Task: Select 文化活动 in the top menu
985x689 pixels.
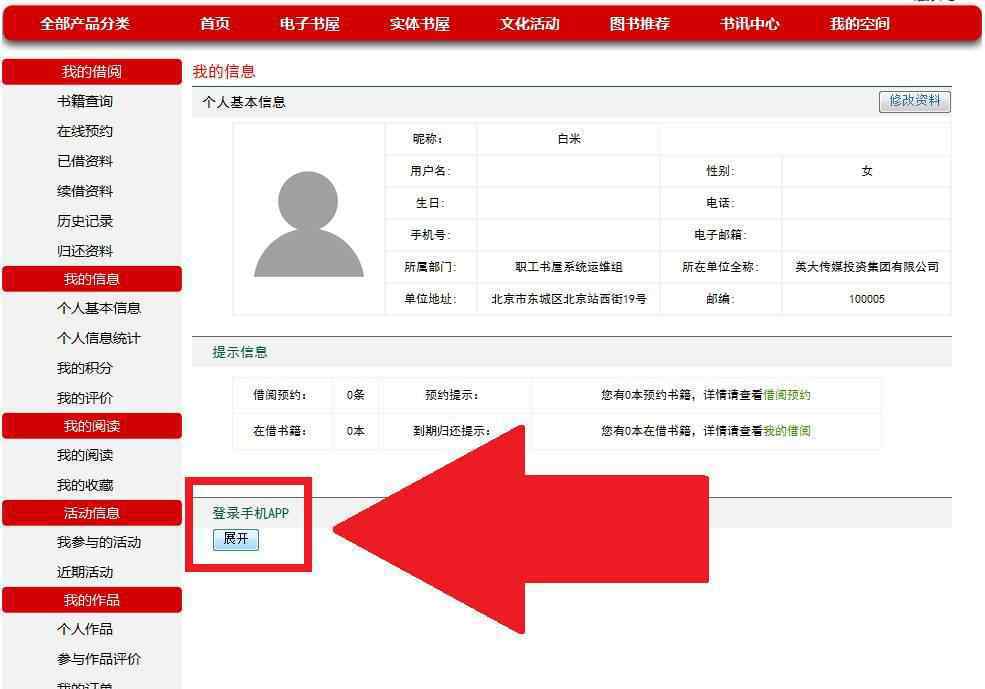Action: (x=530, y=24)
